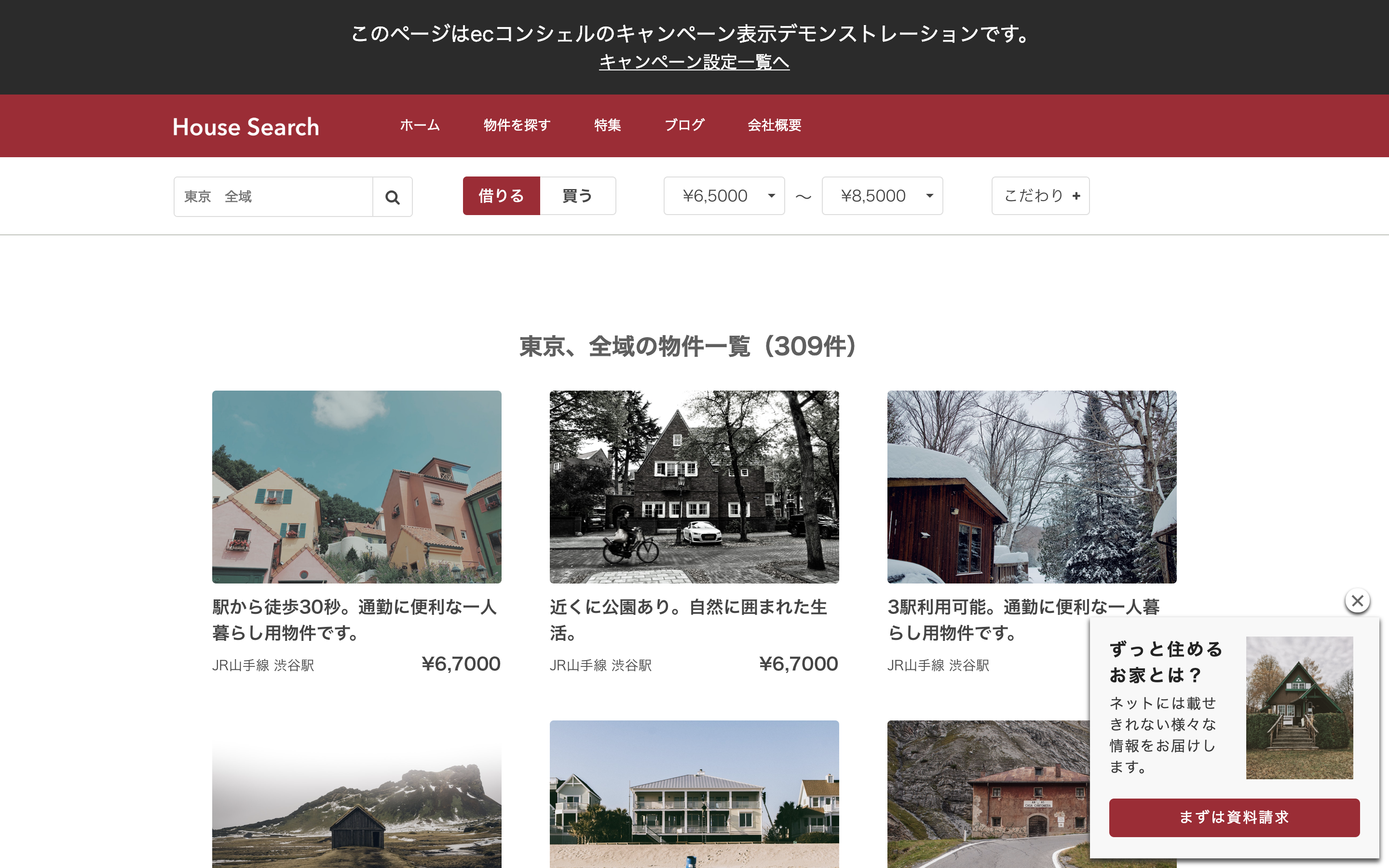Image resolution: width=1389 pixels, height=868 pixels.
Task: Open the stone roadside building photo
Action: pos(988,794)
